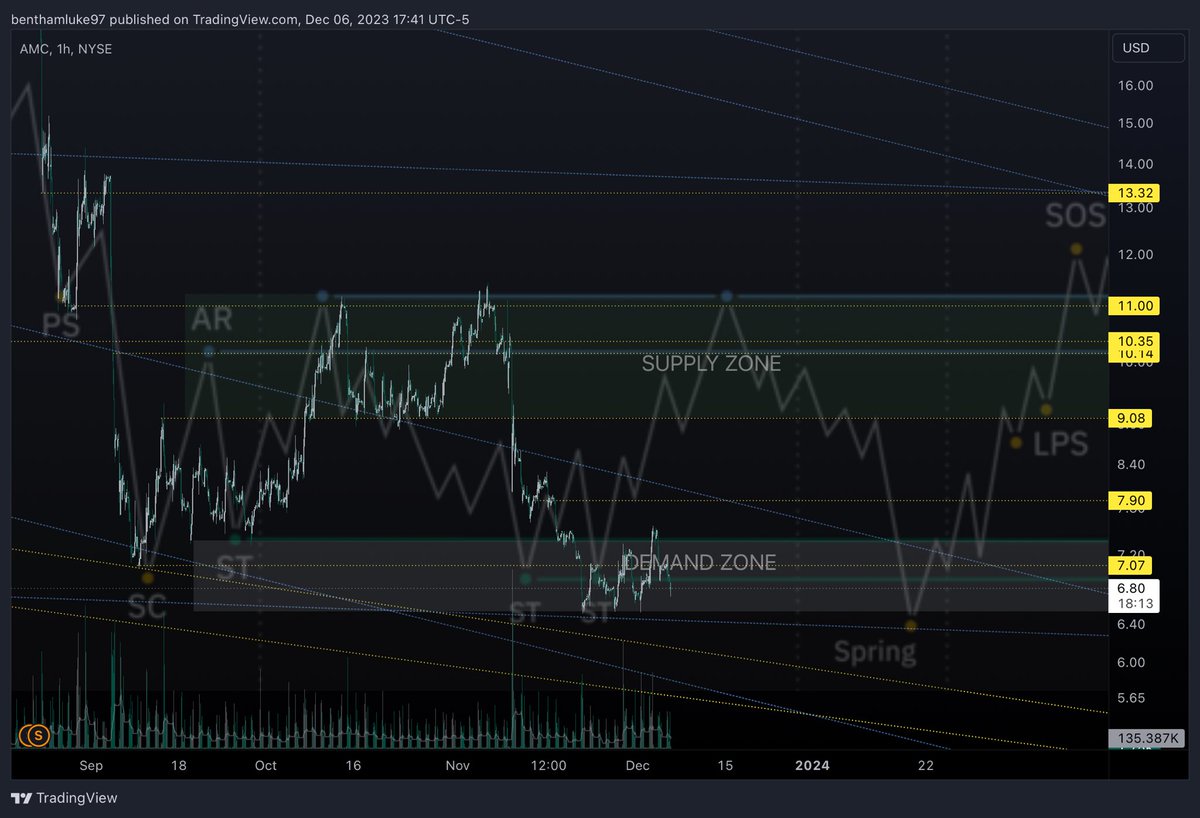Select the LPS annotation label

(x=1060, y=444)
